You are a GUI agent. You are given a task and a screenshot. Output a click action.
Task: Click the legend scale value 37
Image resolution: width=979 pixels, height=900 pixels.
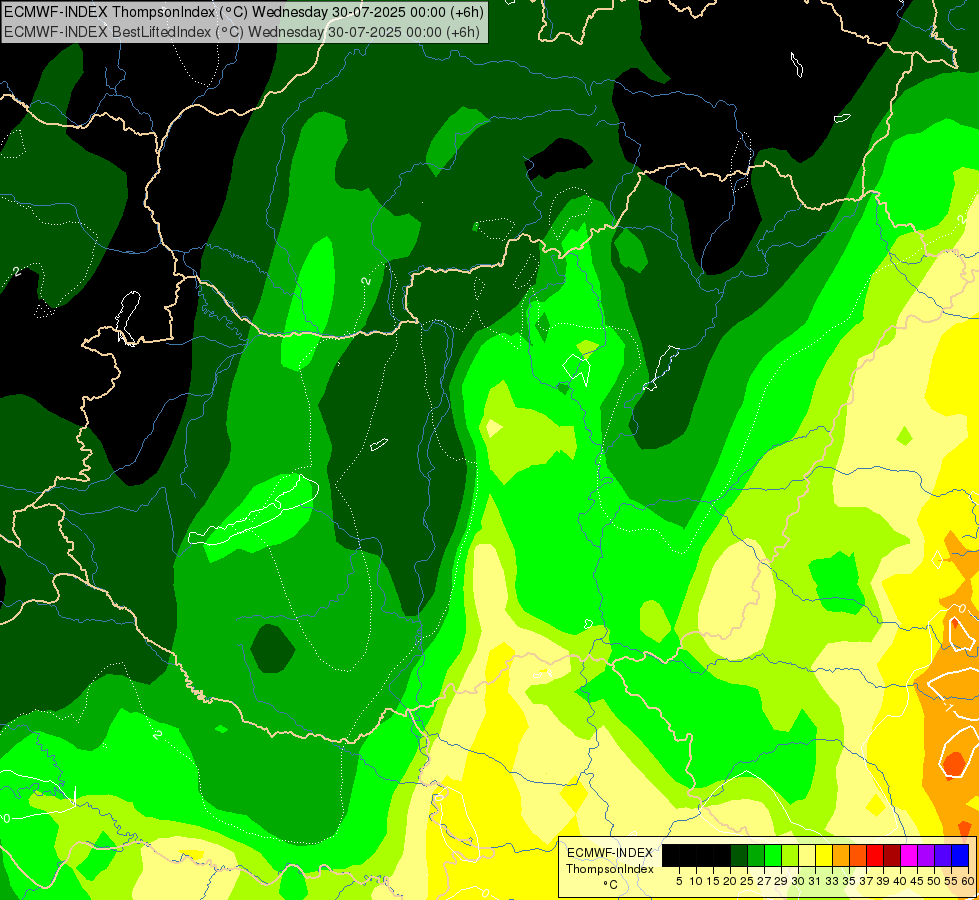[x=866, y=881]
